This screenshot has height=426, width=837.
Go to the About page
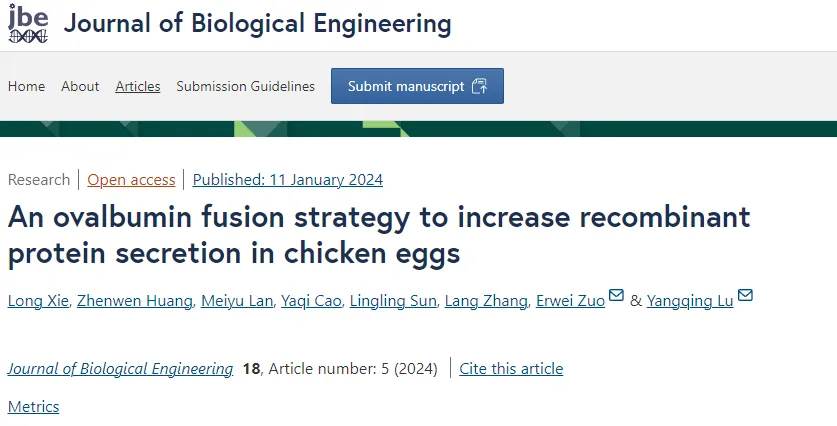pos(80,86)
